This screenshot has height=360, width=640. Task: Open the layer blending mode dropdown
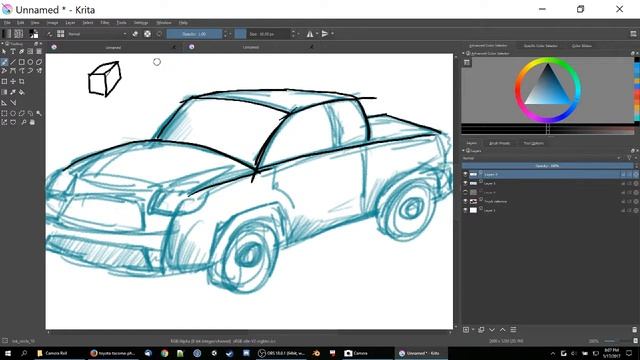pos(541,158)
